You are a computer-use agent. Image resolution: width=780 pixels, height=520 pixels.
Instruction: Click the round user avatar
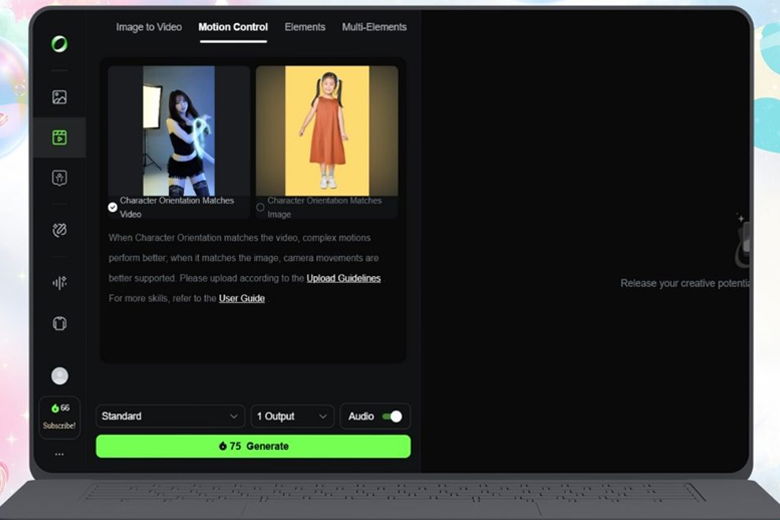(x=60, y=376)
